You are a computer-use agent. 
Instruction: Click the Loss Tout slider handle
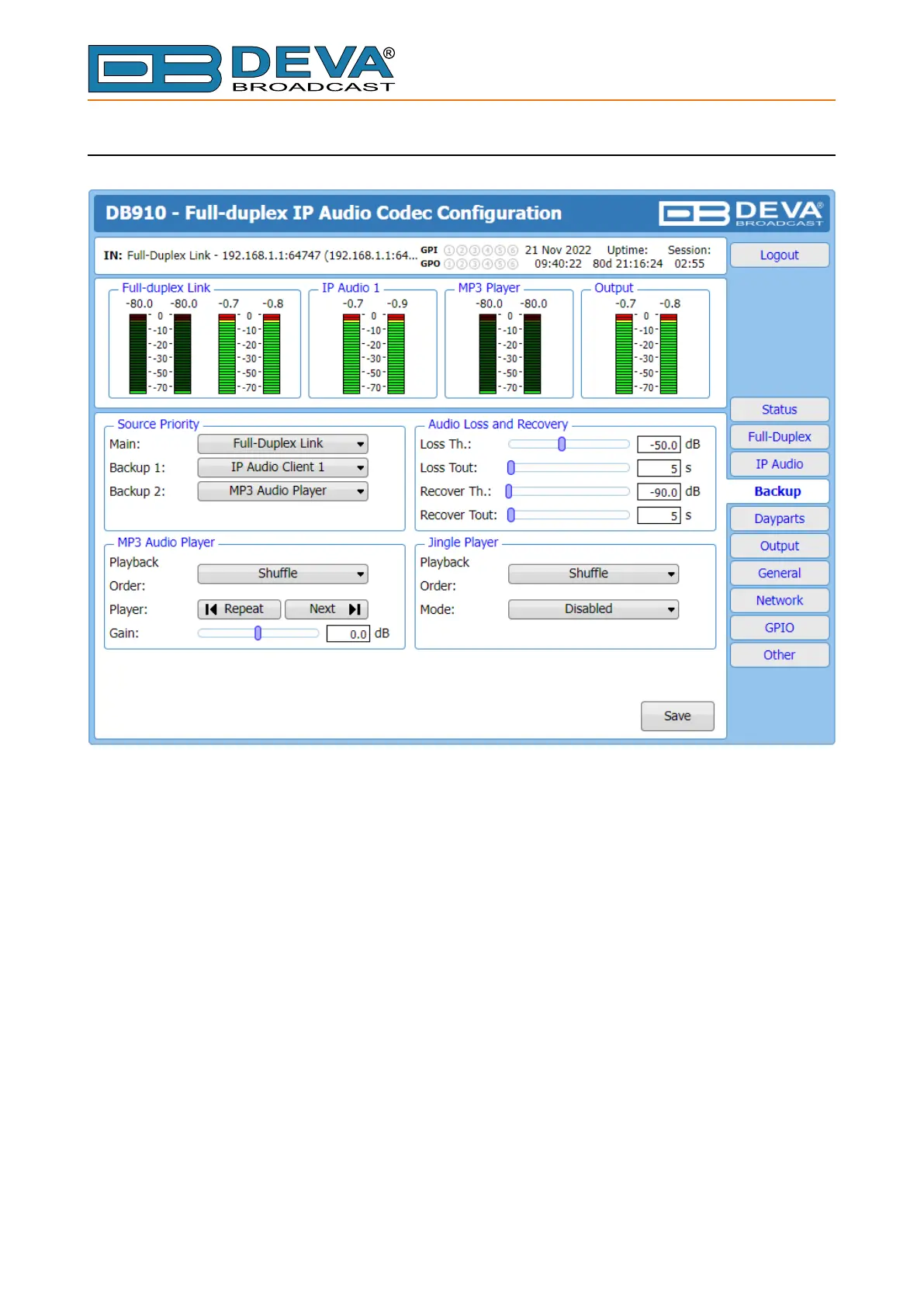pyautogui.click(x=511, y=468)
